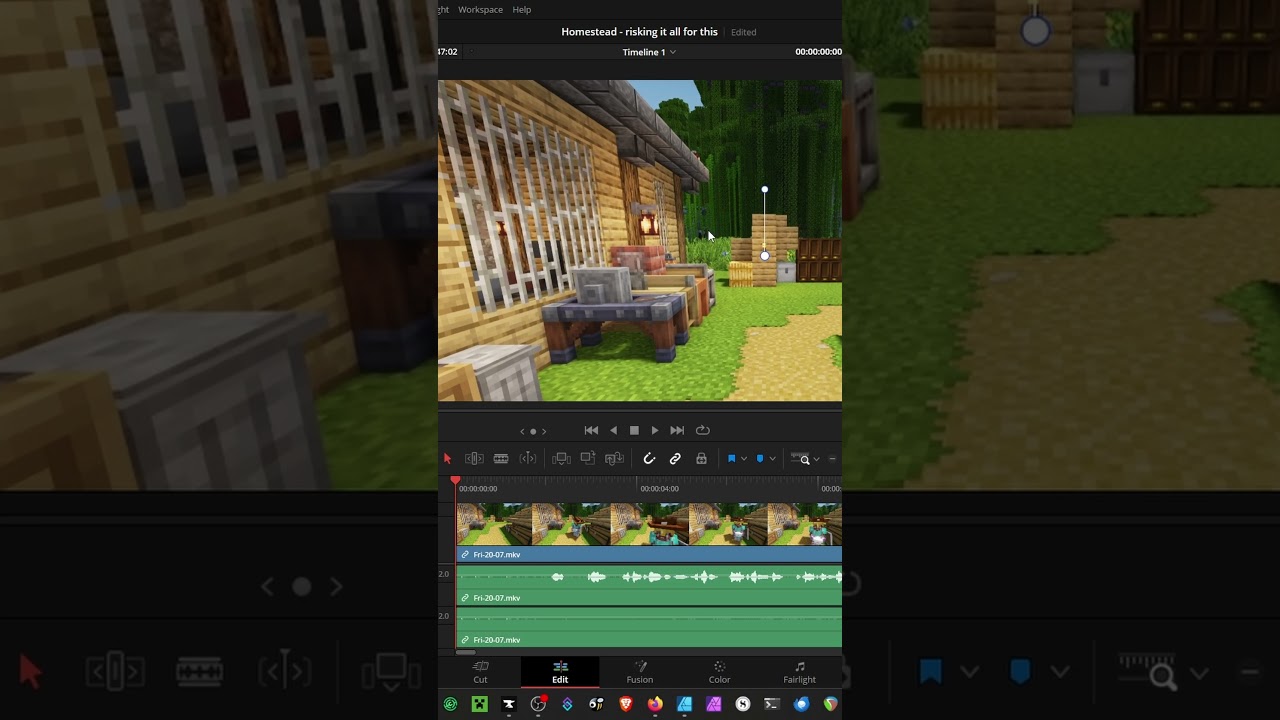Screen dimensions: 1280x720
Task: Click the Homestead project title text
Action: 639,32
